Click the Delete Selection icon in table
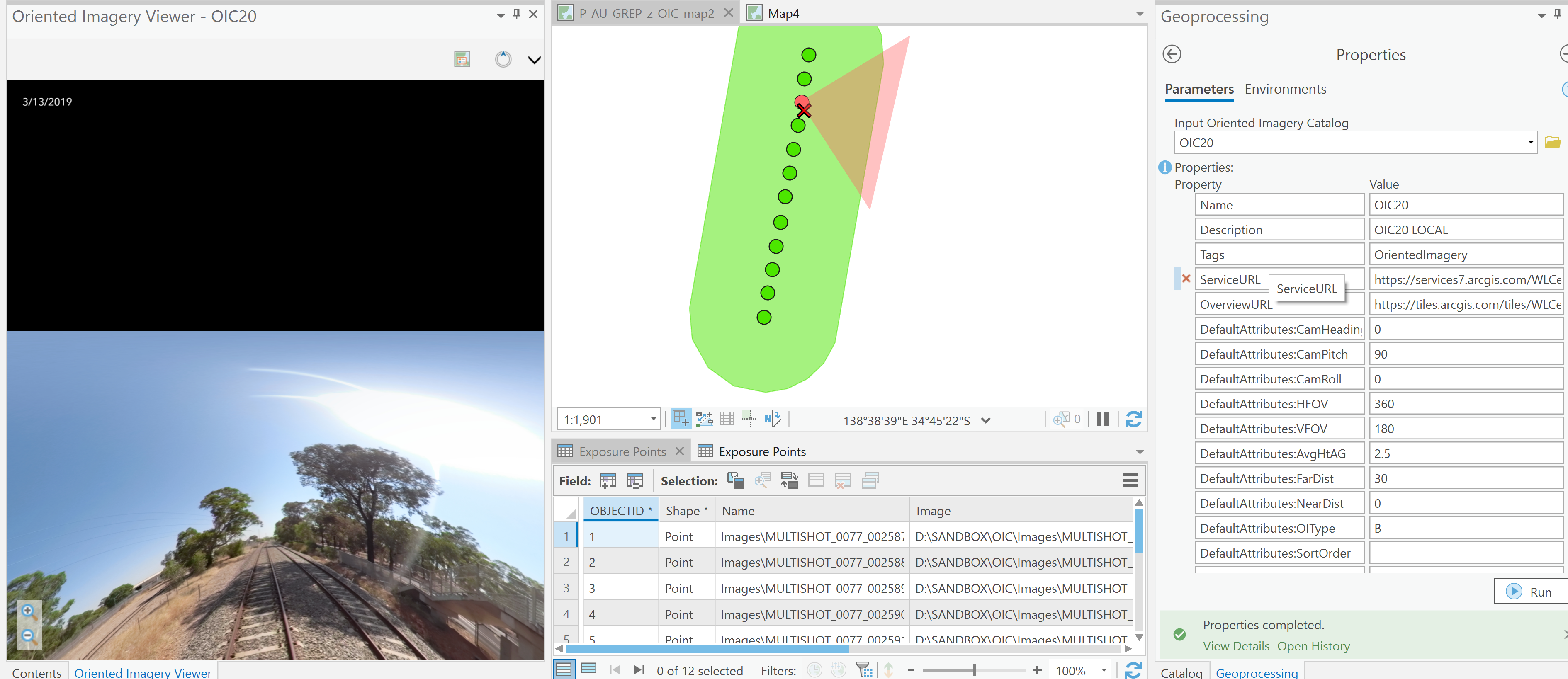Screen dimensions: 1568x679 pyautogui.click(x=842, y=481)
